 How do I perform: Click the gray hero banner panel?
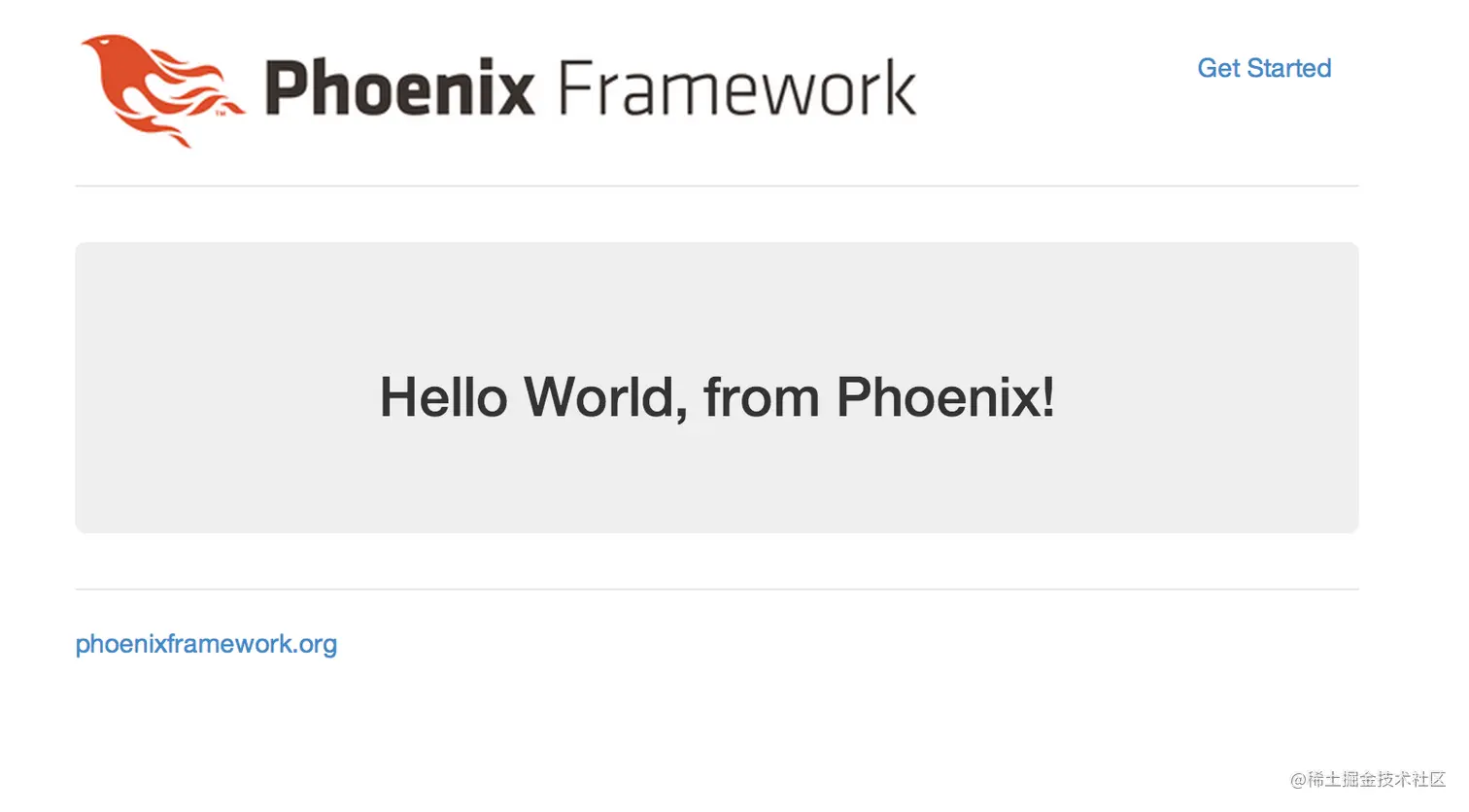coord(717,291)
